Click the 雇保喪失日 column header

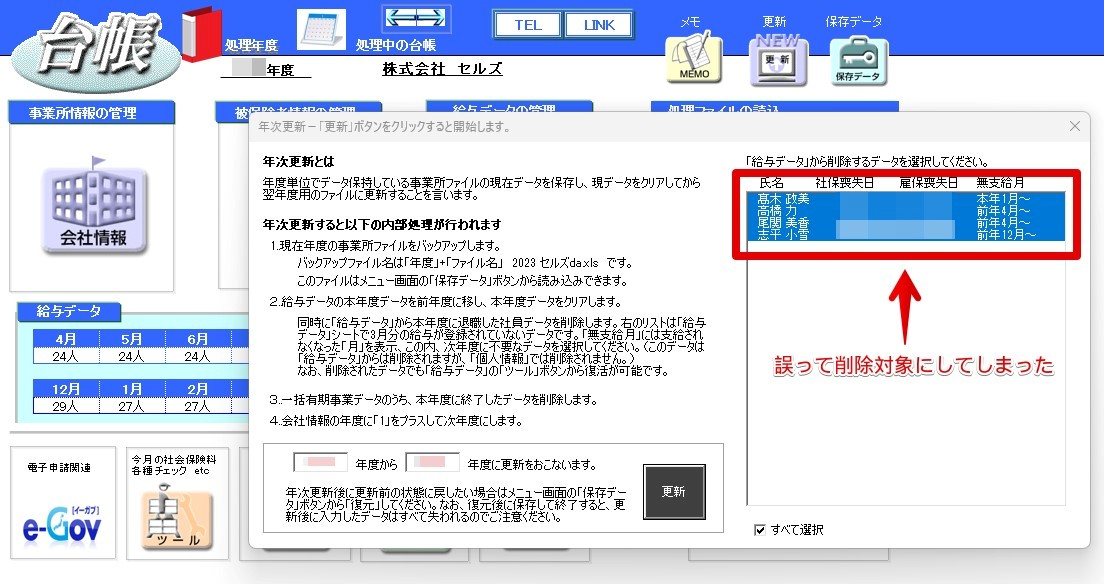click(929, 182)
